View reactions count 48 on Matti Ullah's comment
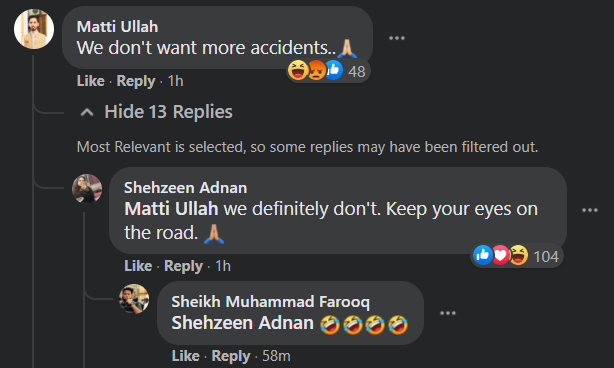Image resolution: width=614 pixels, height=368 pixels. coord(328,71)
